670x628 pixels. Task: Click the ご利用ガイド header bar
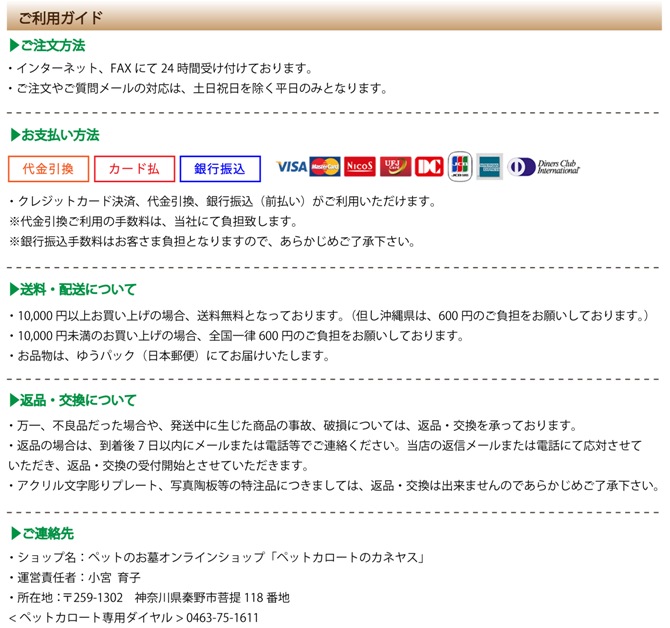(x=334, y=16)
